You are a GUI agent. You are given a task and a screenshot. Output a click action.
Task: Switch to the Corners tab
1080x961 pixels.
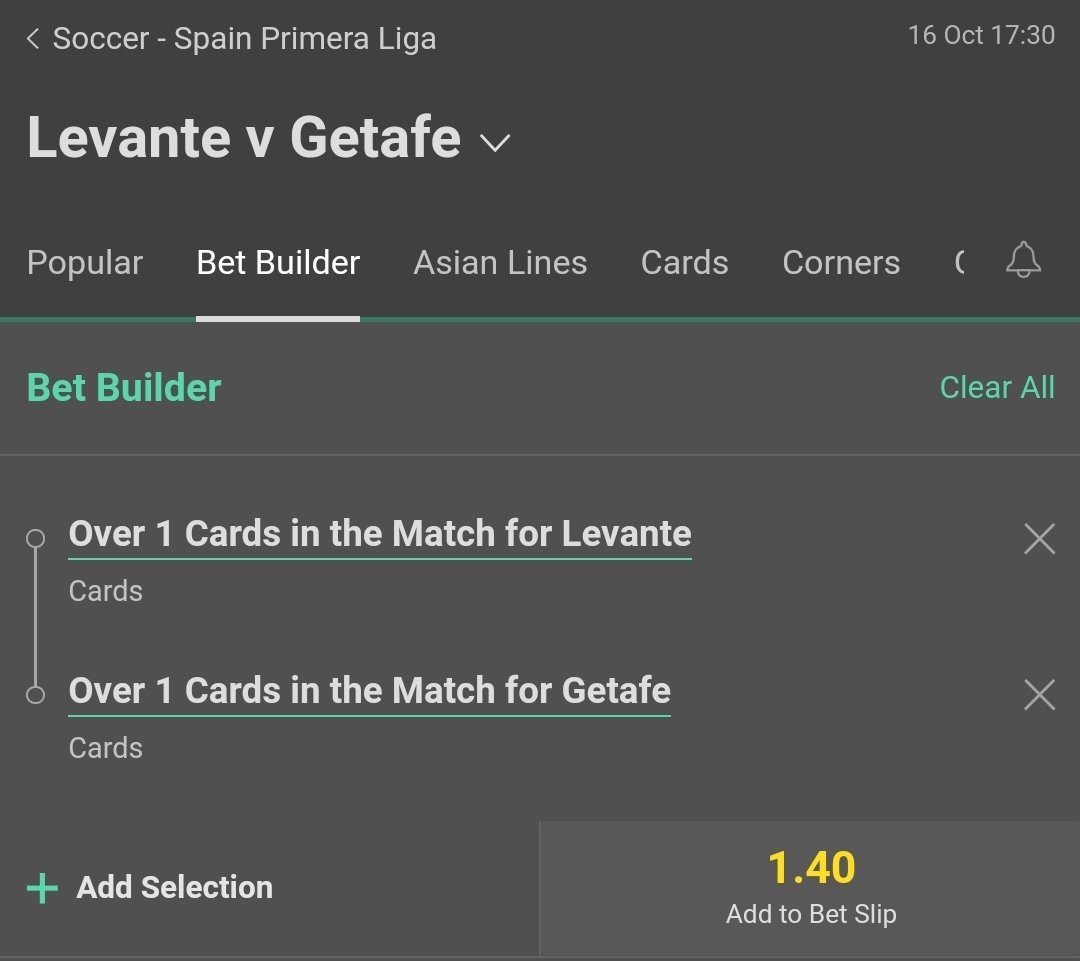pyautogui.click(x=840, y=263)
